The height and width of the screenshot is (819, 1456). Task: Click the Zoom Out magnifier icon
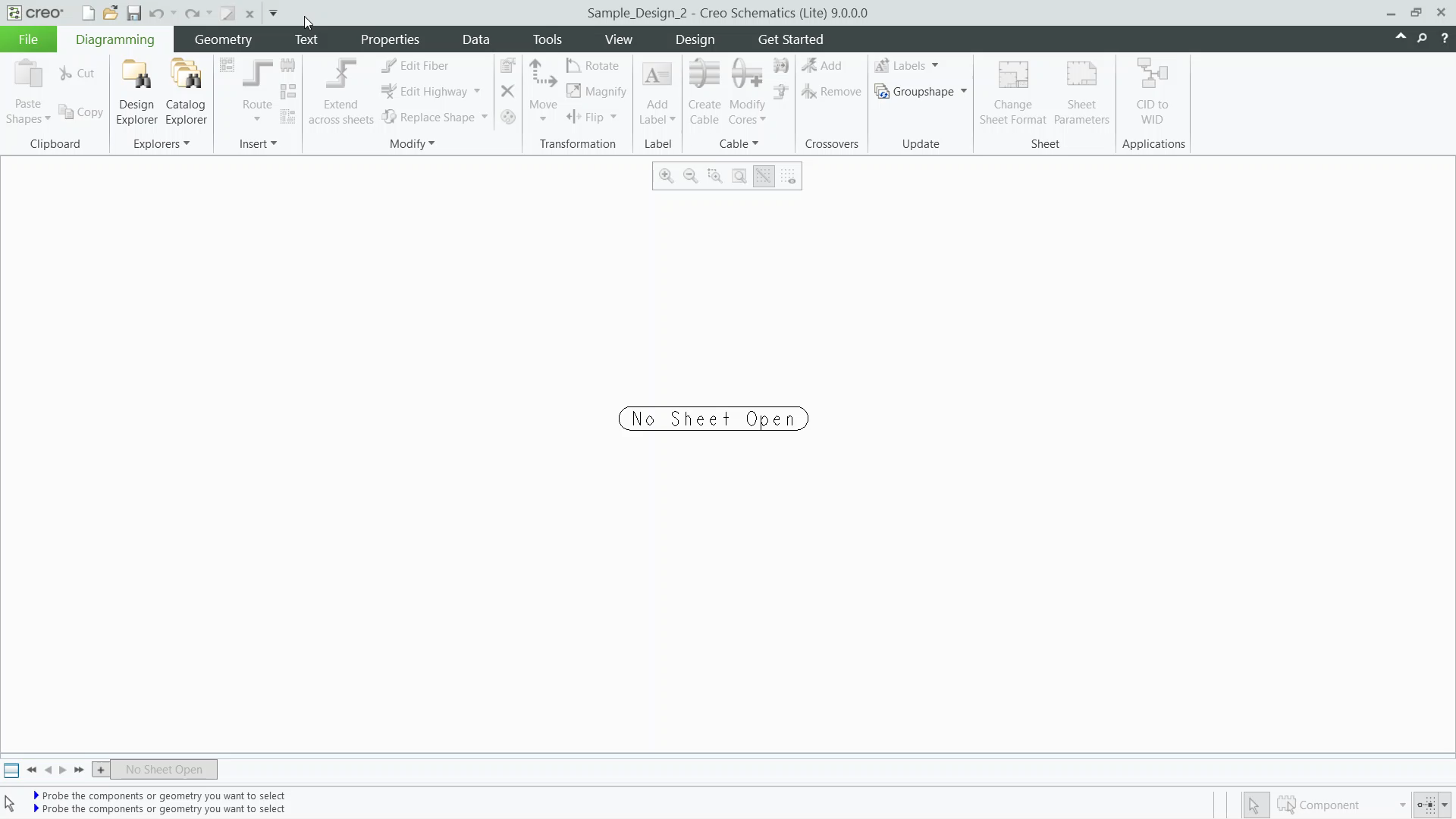[x=690, y=176]
